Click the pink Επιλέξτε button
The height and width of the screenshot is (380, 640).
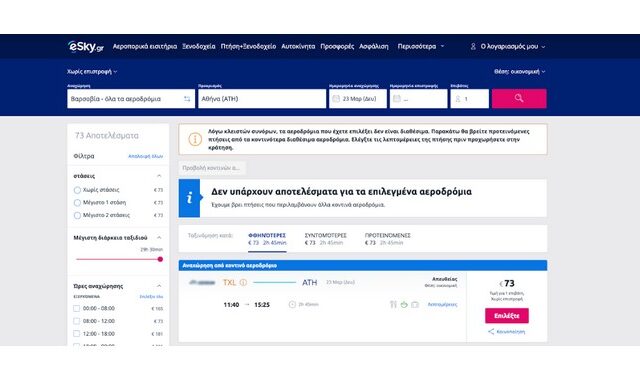(507, 316)
